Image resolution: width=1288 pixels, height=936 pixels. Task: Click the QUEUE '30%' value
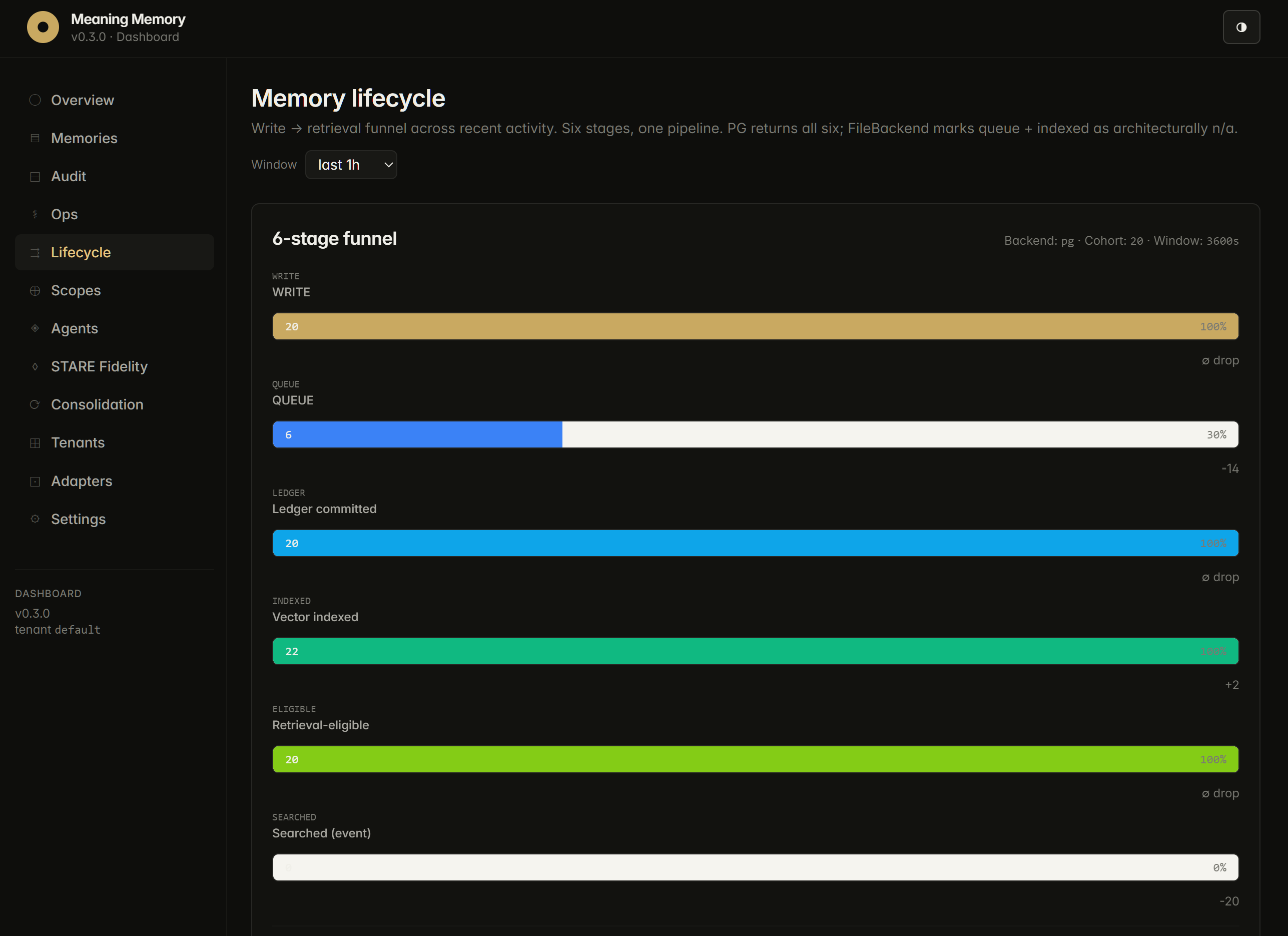pyautogui.click(x=1216, y=434)
